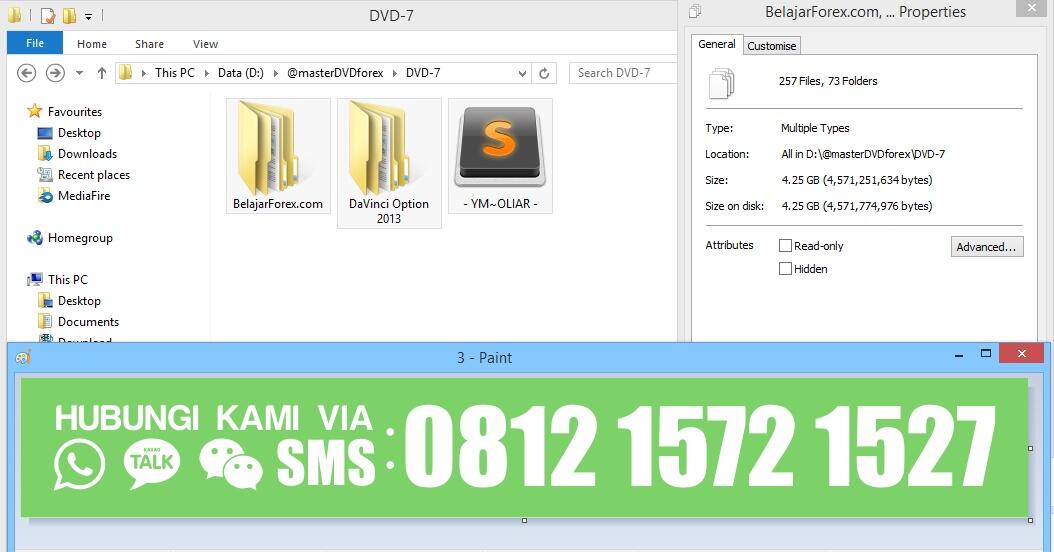Image resolution: width=1054 pixels, height=552 pixels.
Task: Enable the Hidden attribute checkbox
Action: (785, 268)
